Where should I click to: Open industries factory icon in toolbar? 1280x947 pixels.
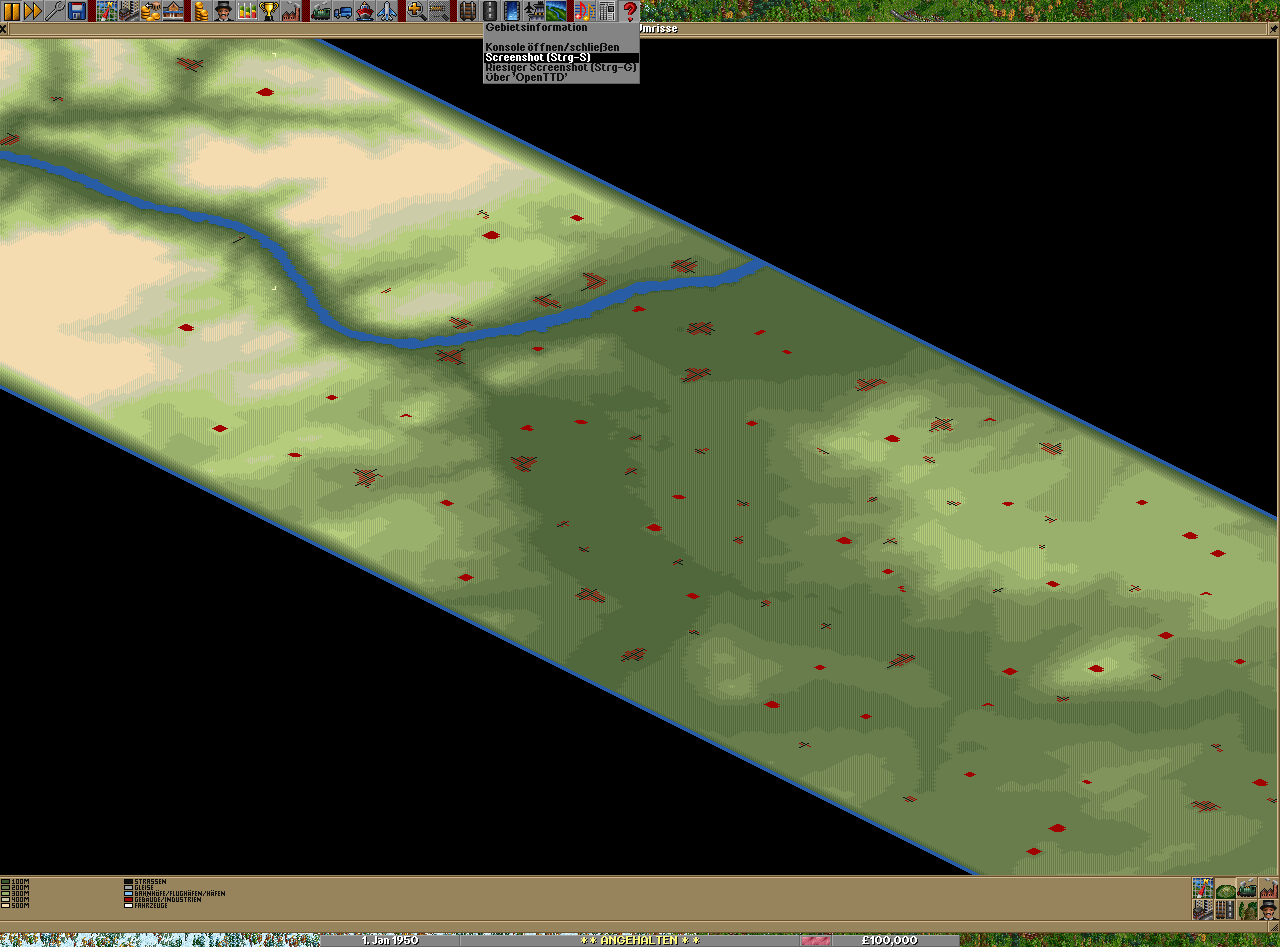(291, 11)
